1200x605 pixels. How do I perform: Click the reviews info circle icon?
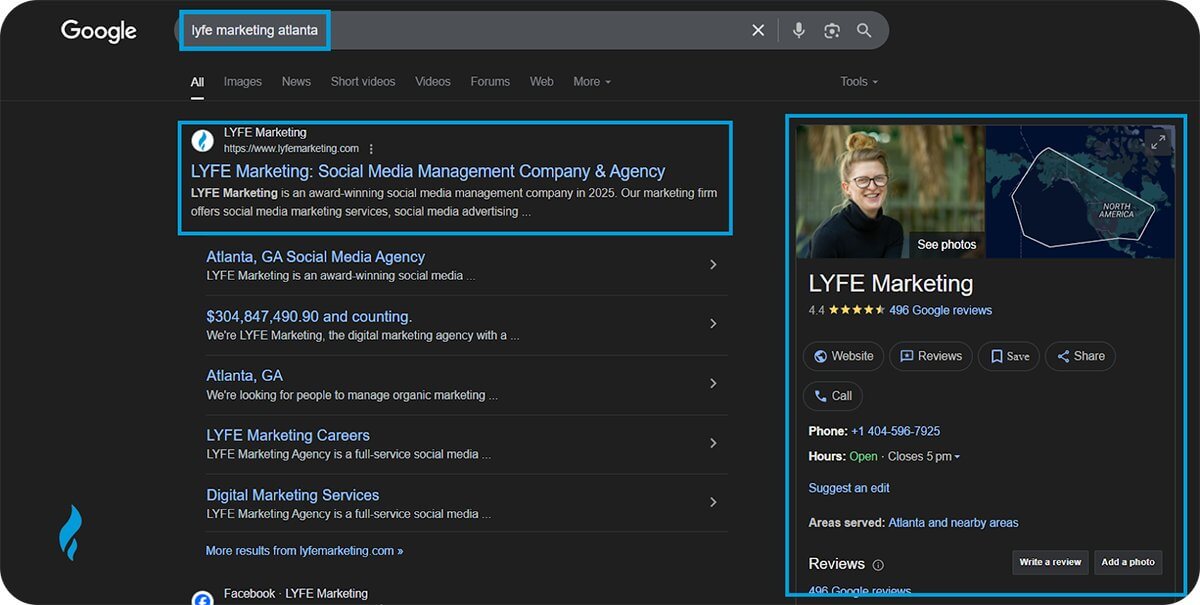click(x=878, y=565)
